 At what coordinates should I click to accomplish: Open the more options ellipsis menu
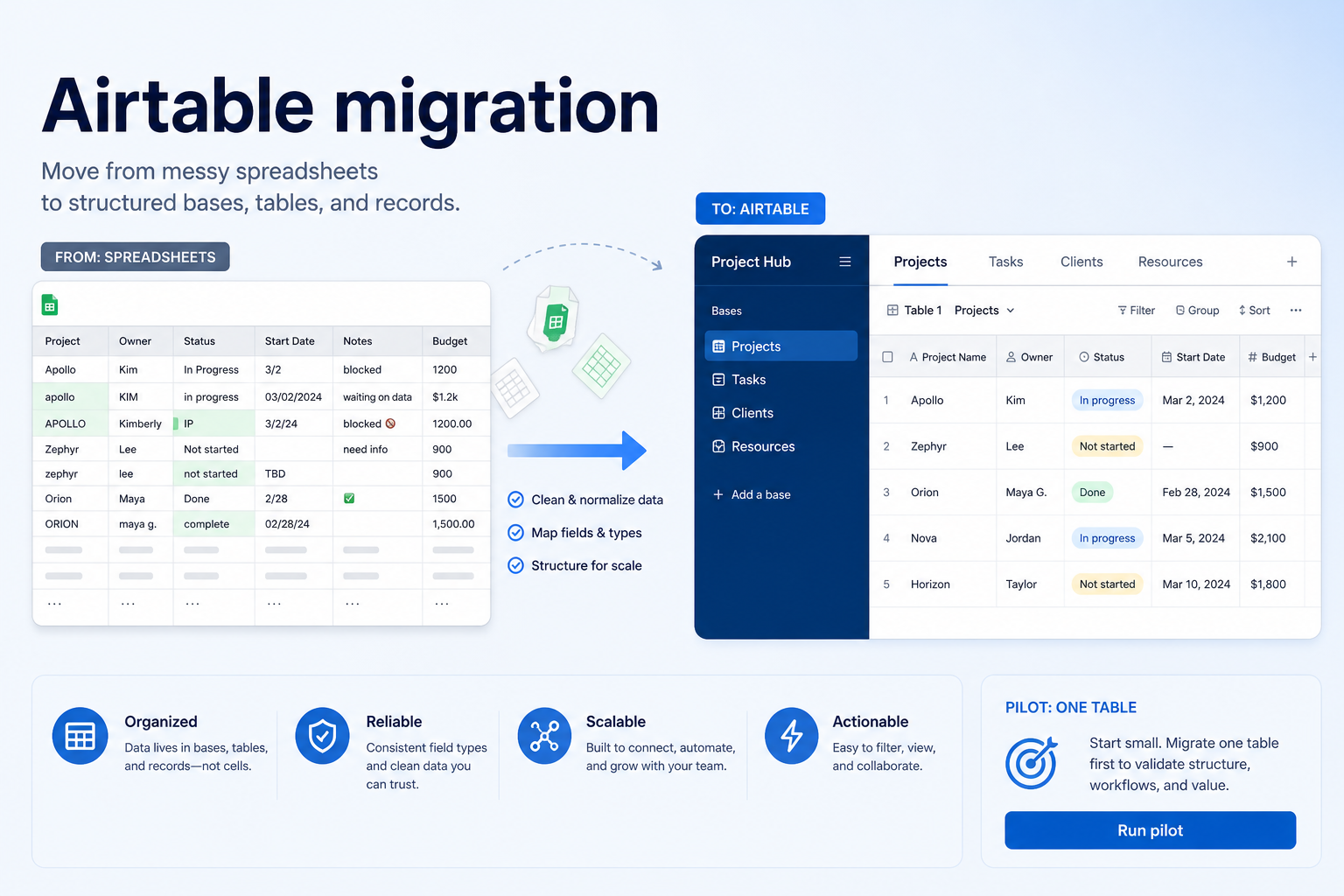coord(1296,310)
